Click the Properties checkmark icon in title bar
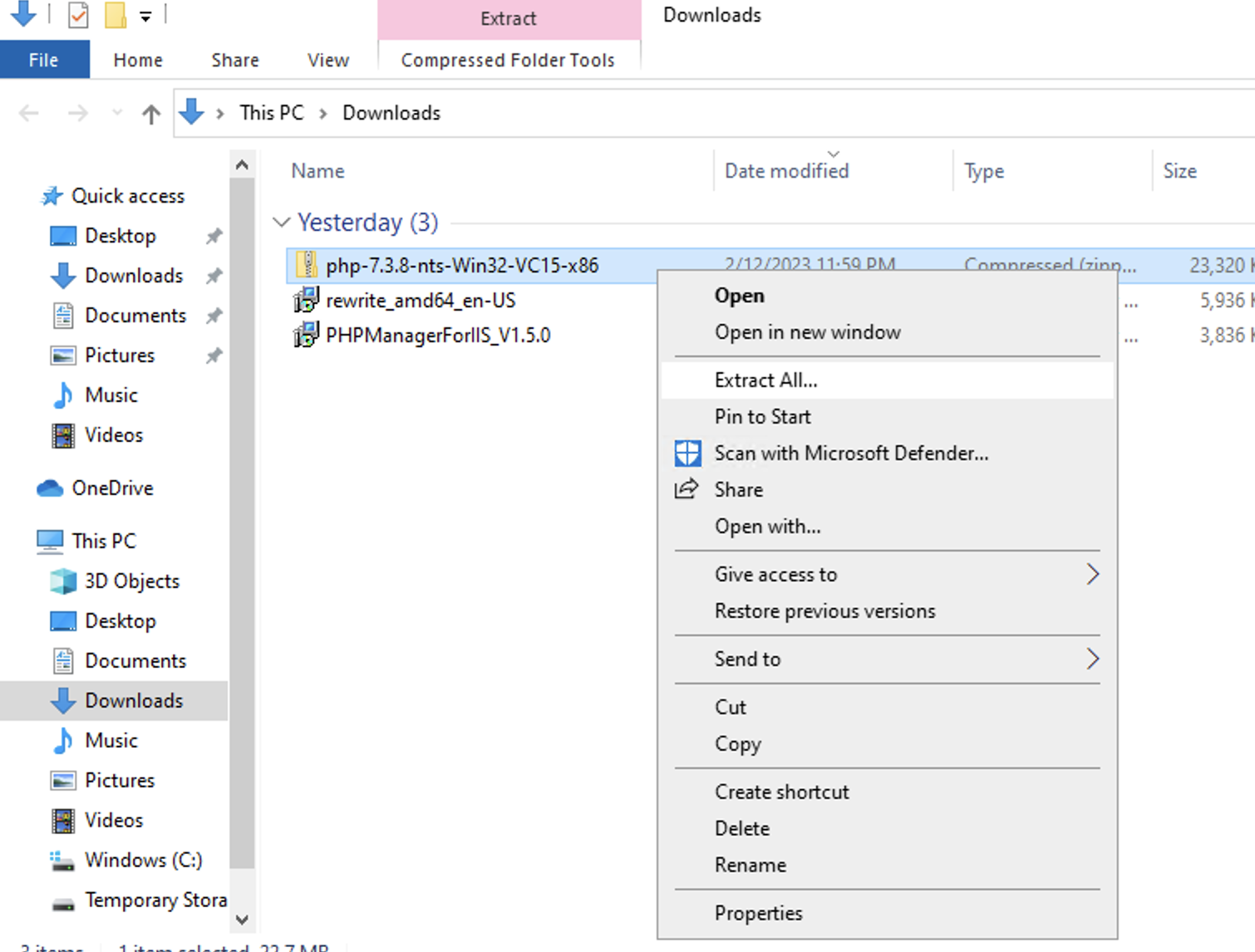Viewport: 1255px width, 952px height. pos(78,15)
